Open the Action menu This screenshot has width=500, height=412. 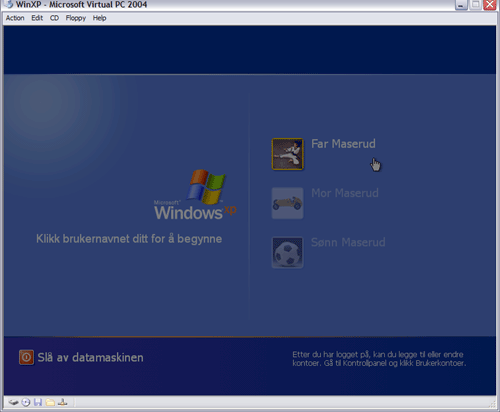click(x=15, y=18)
